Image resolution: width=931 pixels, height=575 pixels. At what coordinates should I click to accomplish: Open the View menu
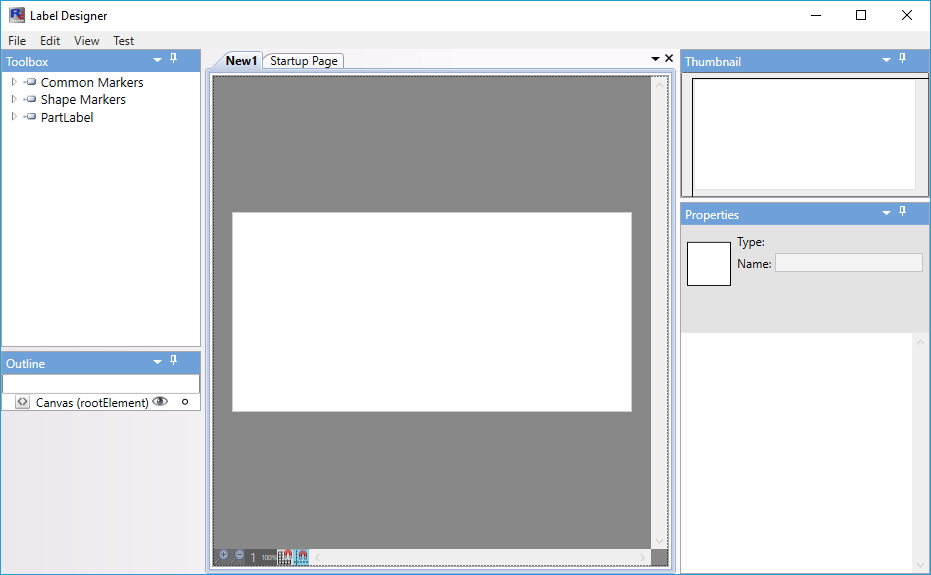click(87, 41)
